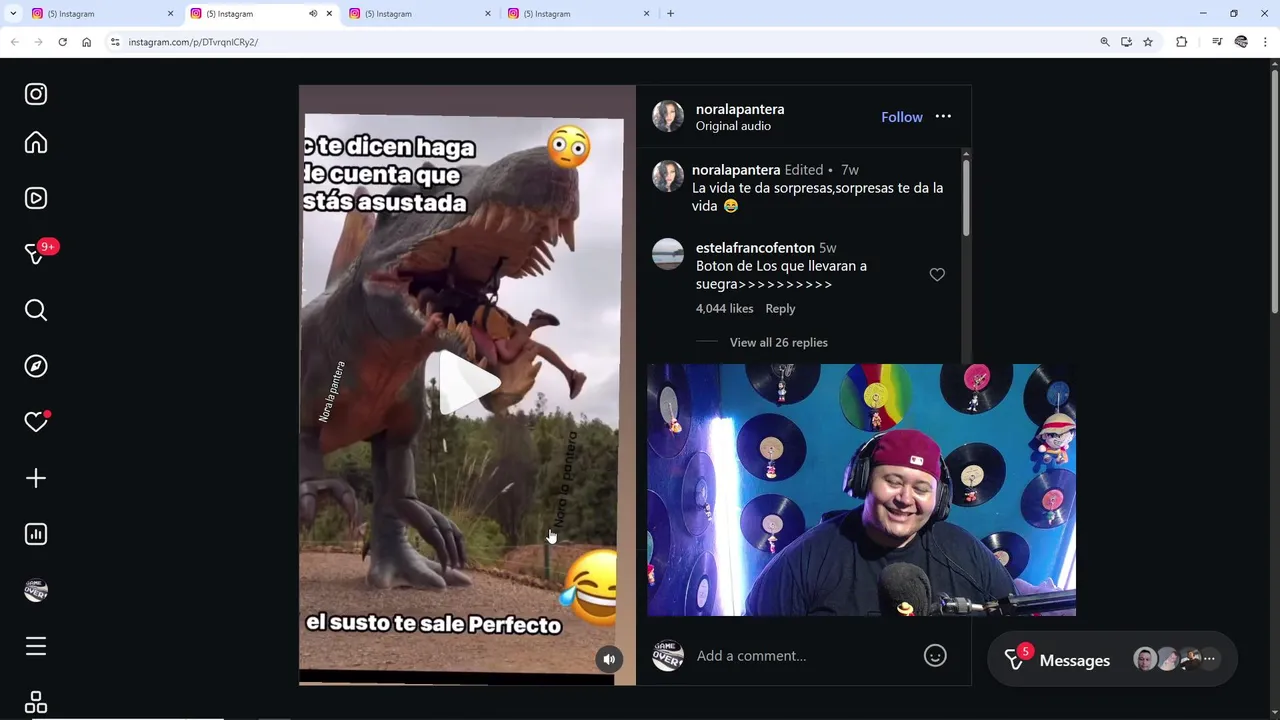This screenshot has width=1280, height=720.
Task: Open the Reels icon in sidebar
Action: click(36, 198)
